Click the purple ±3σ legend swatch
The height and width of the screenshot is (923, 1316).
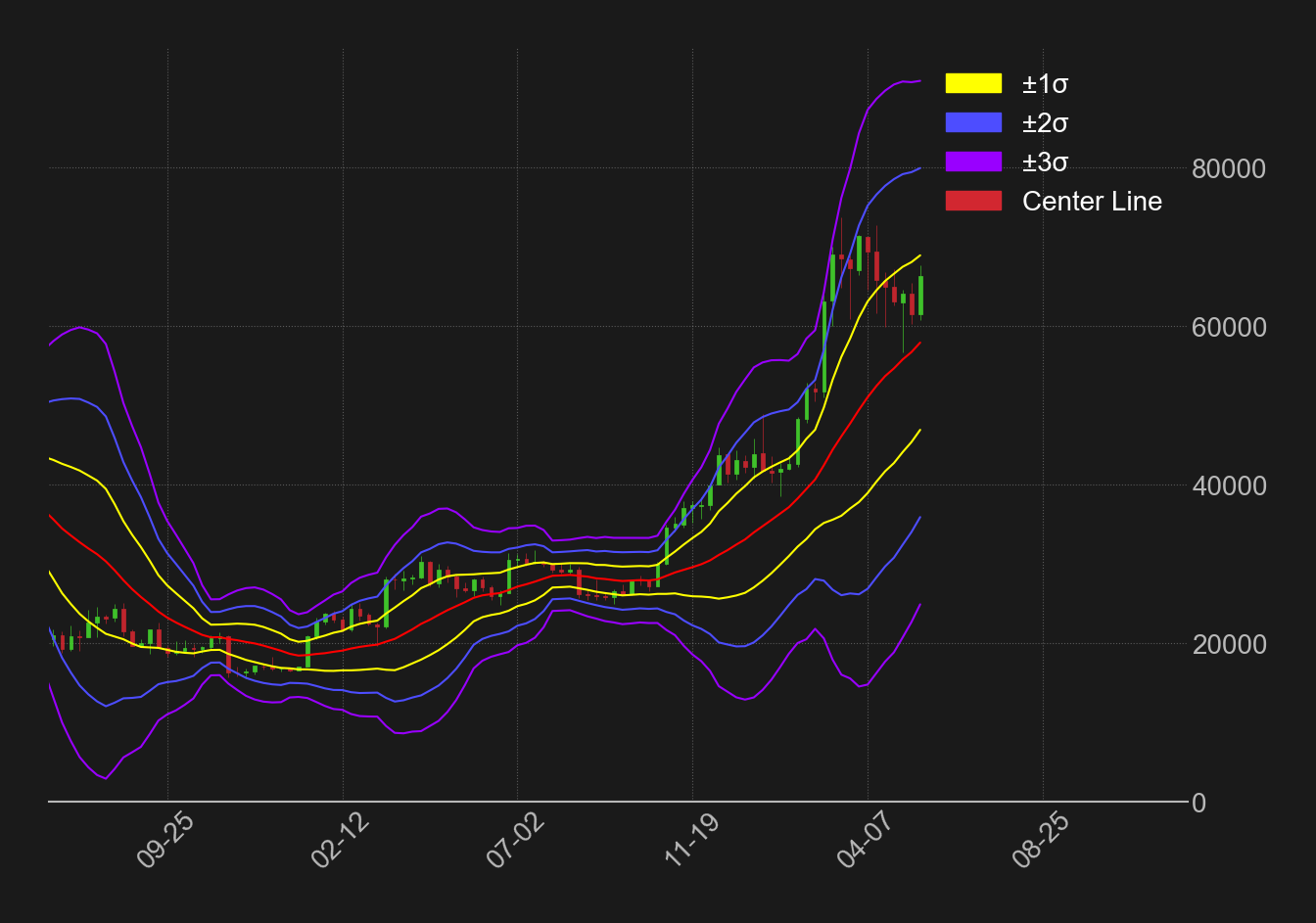(973, 162)
